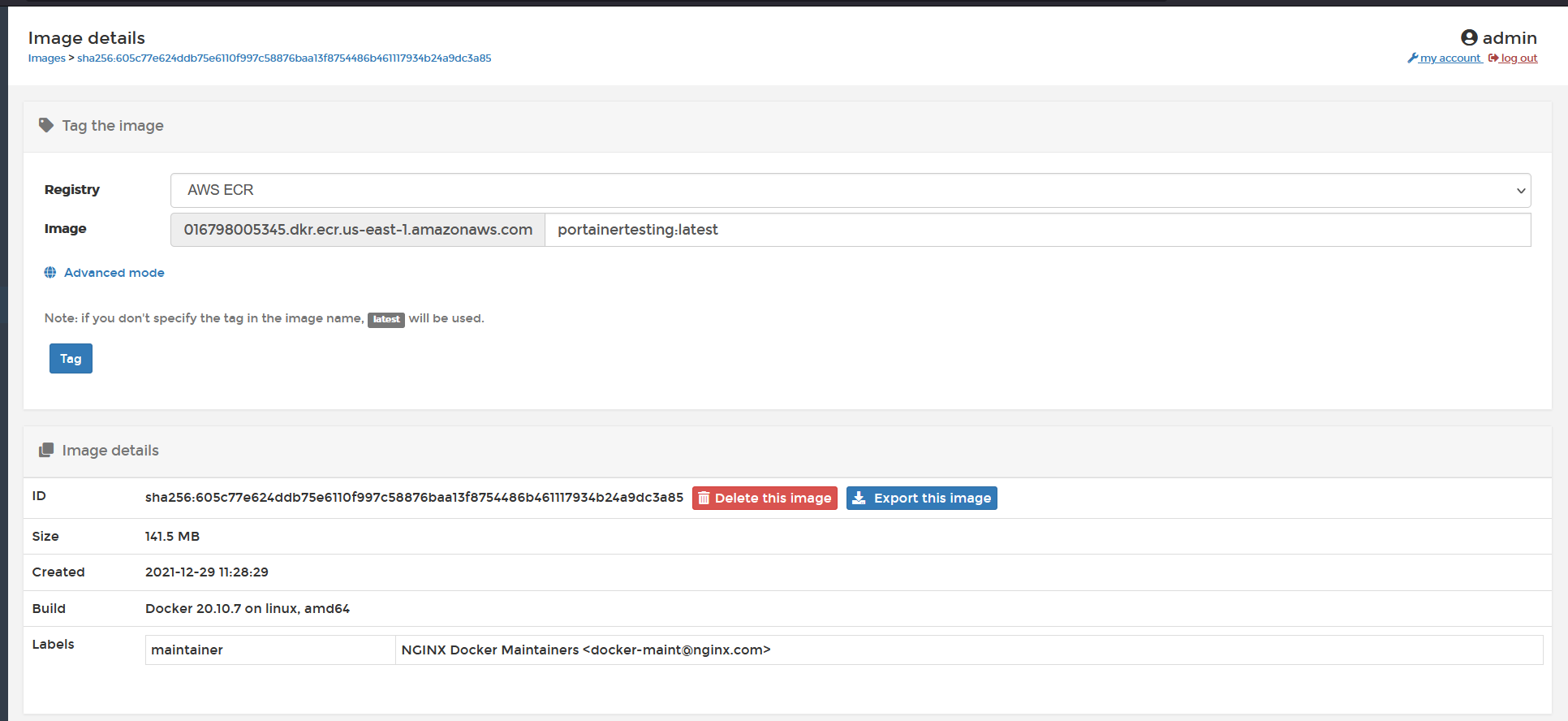Screen dimensions: 1568x721
Task: Click the sha256 breadcrumb link
Action: pos(284,58)
